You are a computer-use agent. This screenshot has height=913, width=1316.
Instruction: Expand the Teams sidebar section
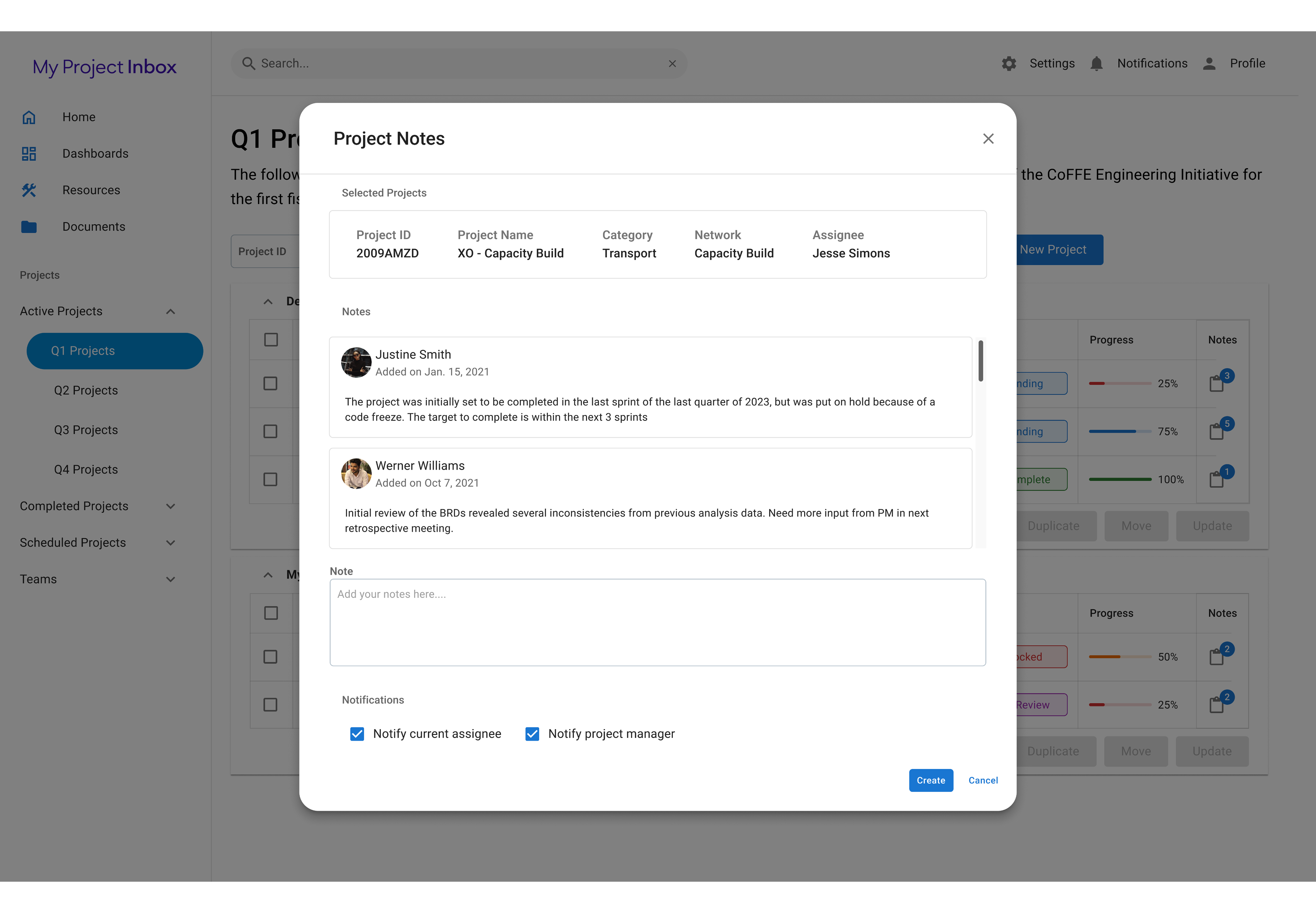pyautogui.click(x=170, y=579)
